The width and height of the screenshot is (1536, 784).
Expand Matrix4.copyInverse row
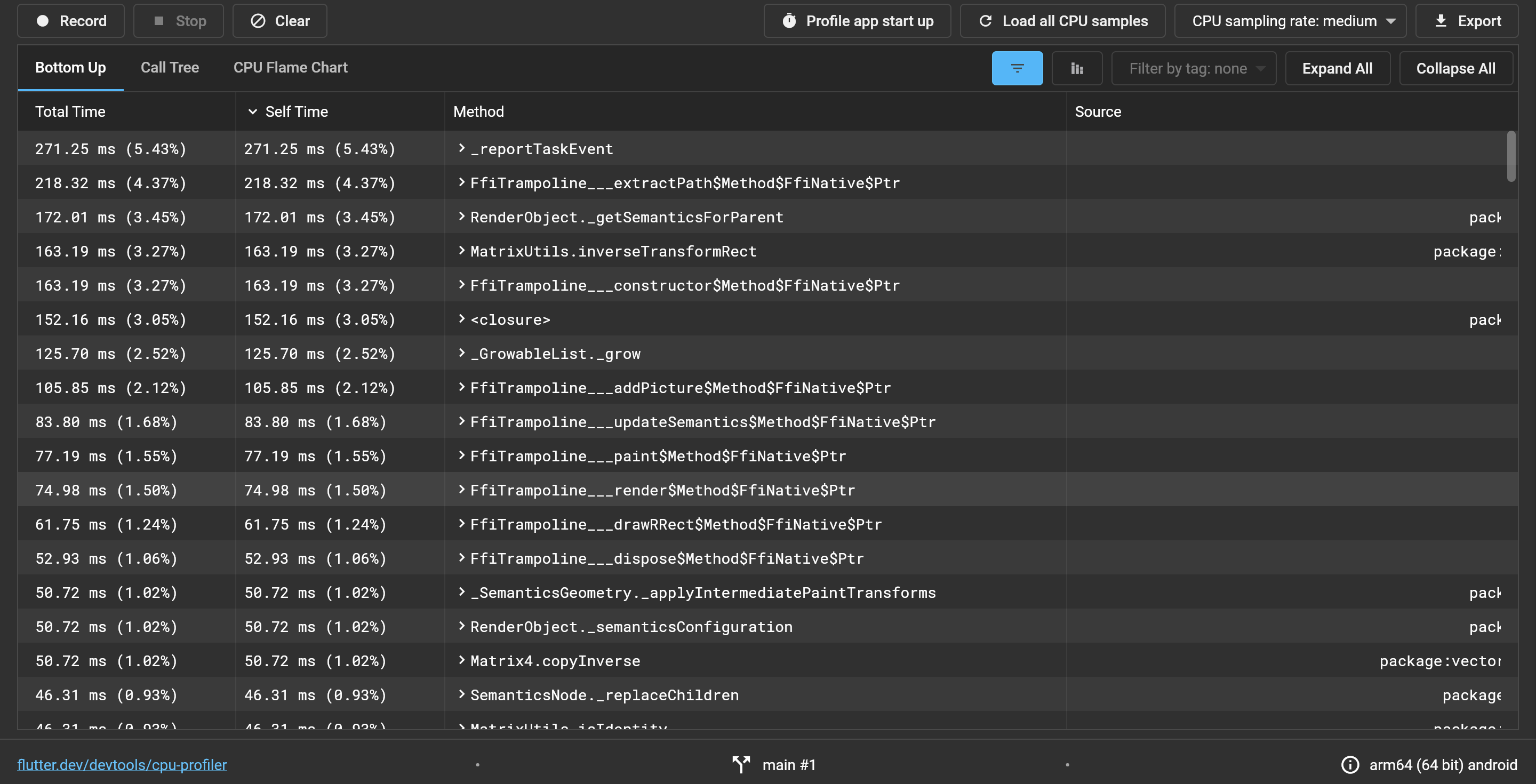pyautogui.click(x=461, y=660)
